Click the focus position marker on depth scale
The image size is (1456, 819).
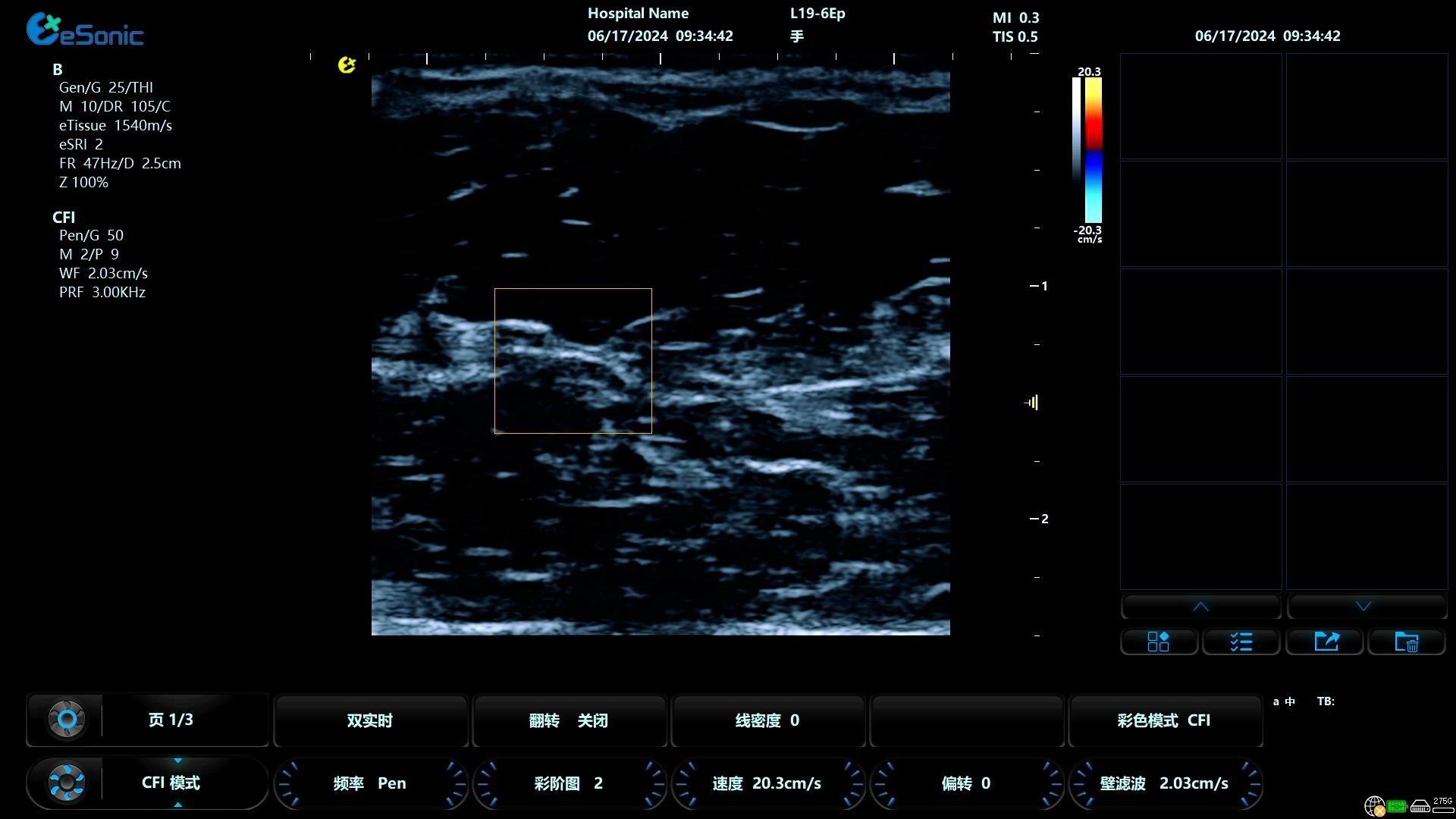pyautogui.click(x=1031, y=403)
